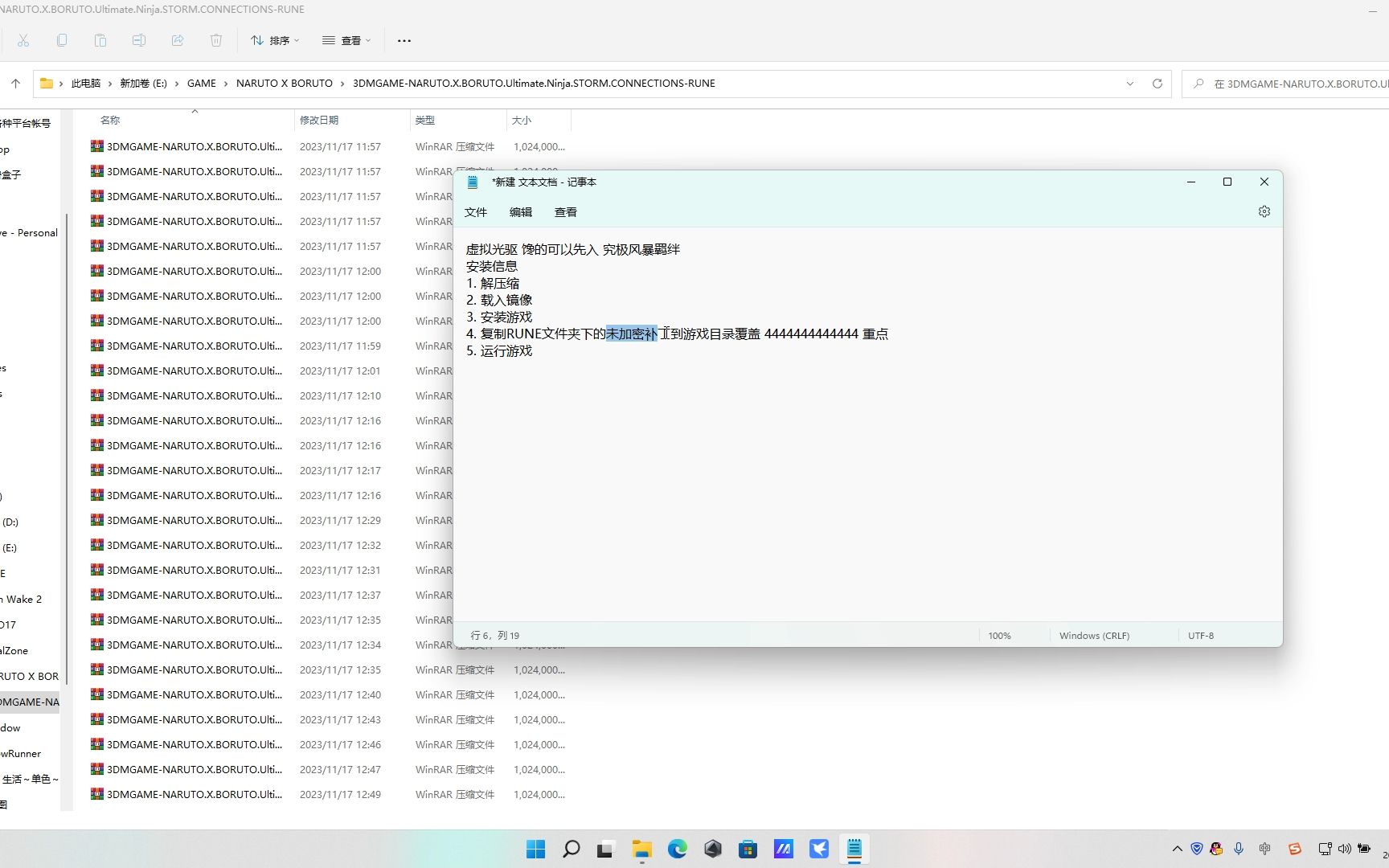Click the Rename icon in Explorer toolbar
This screenshot has width=1389, height=868.
(139, 40)
